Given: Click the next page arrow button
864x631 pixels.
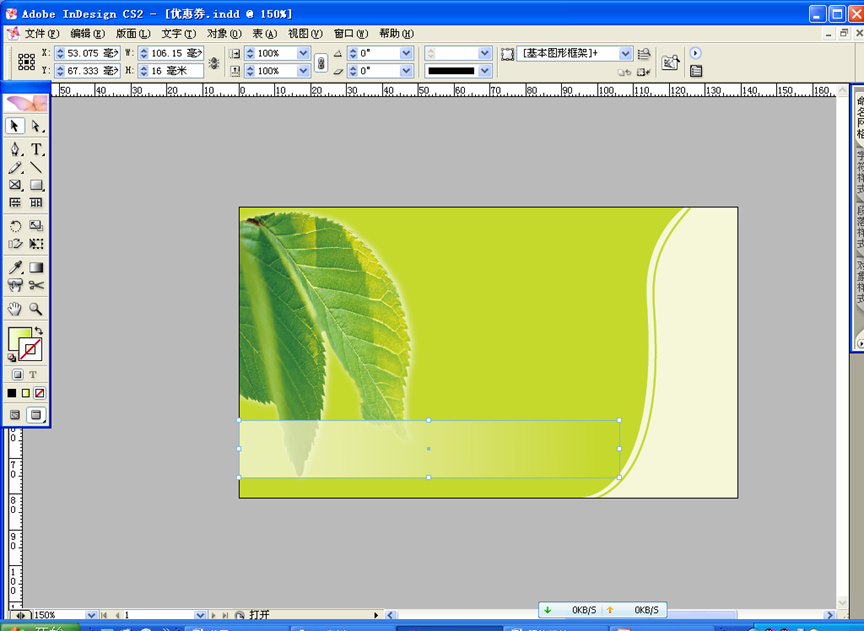Looking at the screenshot, I should point(213,615).
